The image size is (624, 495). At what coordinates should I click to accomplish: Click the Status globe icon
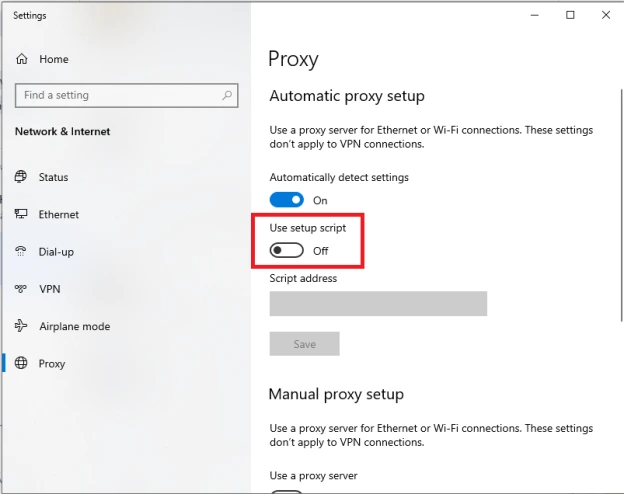[21, 177]
